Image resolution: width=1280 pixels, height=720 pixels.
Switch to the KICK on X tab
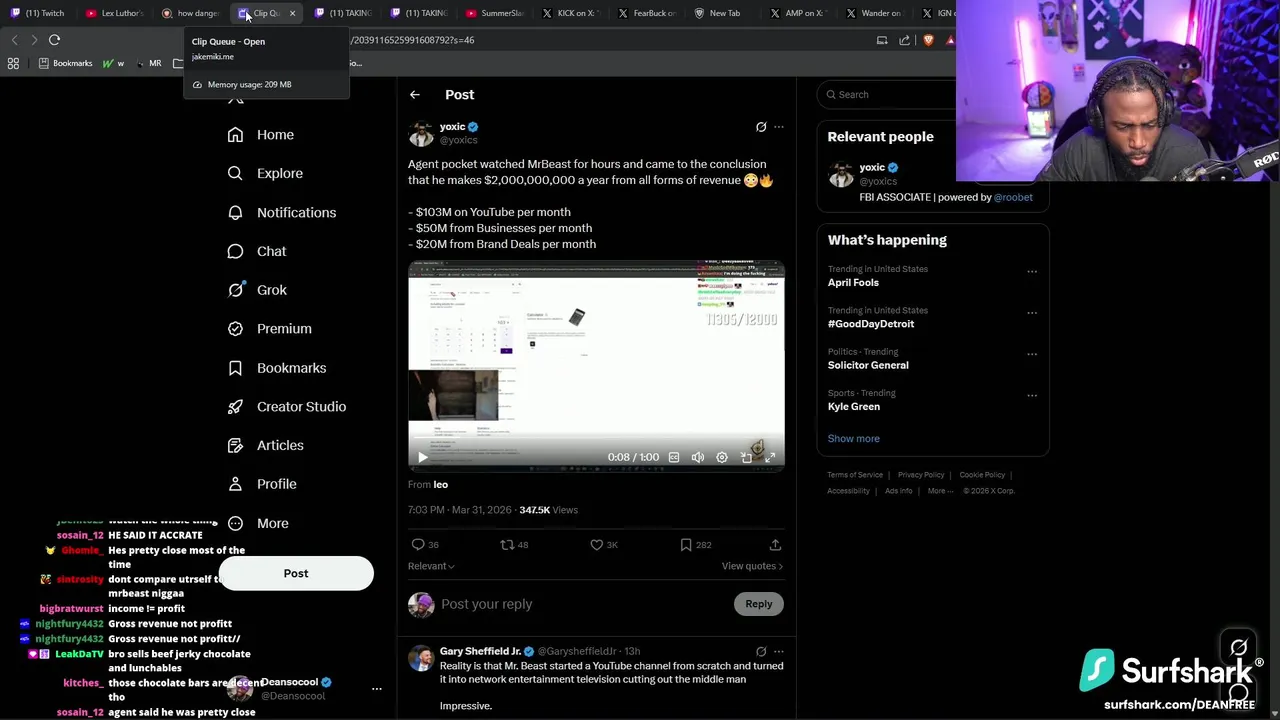click(x=573, y=13)
